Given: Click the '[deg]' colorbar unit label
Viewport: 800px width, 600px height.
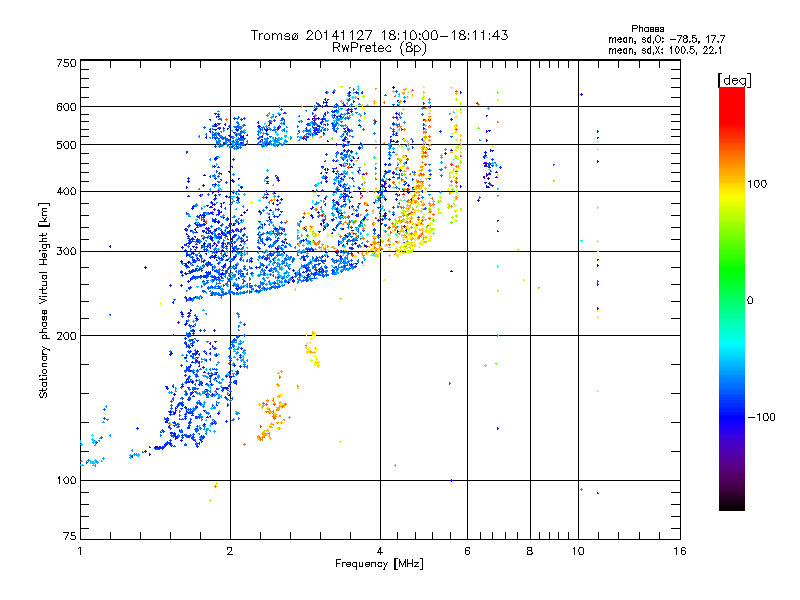Looking at the screenshot, I should [x=734, y=80].
